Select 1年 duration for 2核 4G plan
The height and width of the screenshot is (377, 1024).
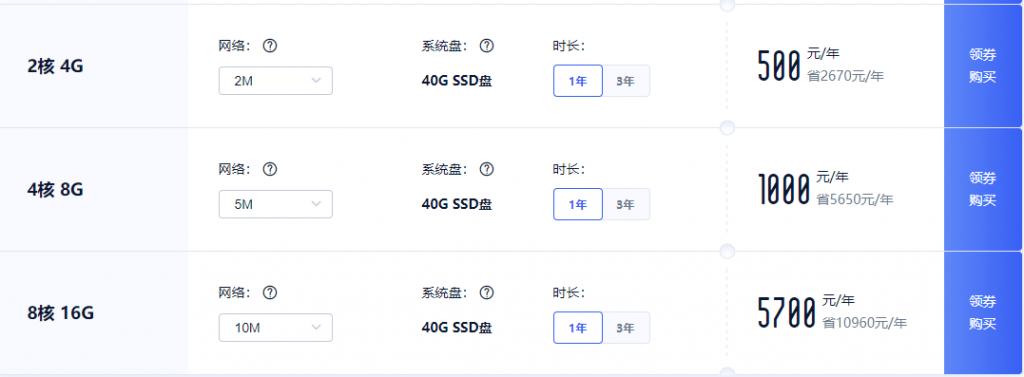(x=578, y=81)
